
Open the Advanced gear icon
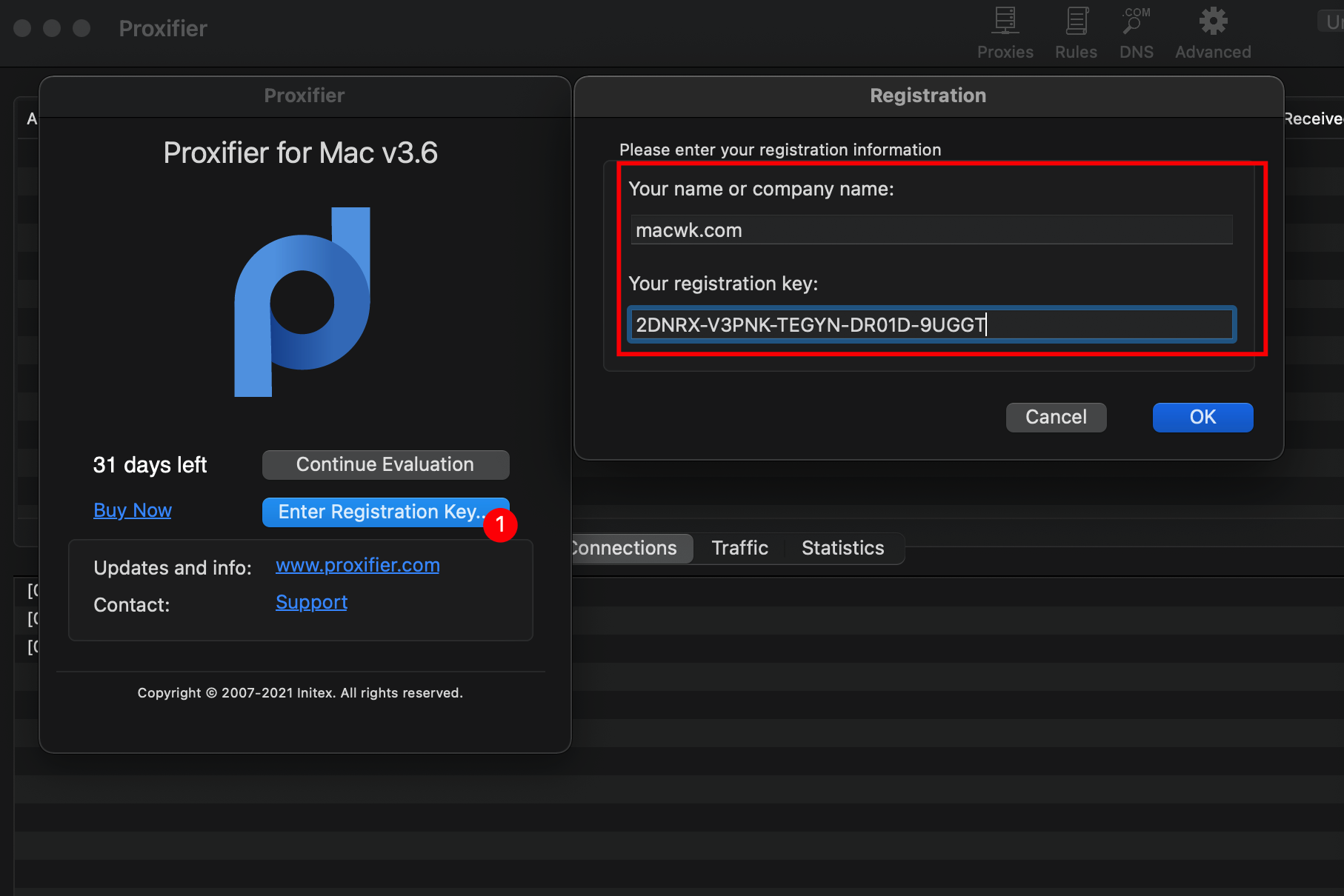tap(1213, 33)
